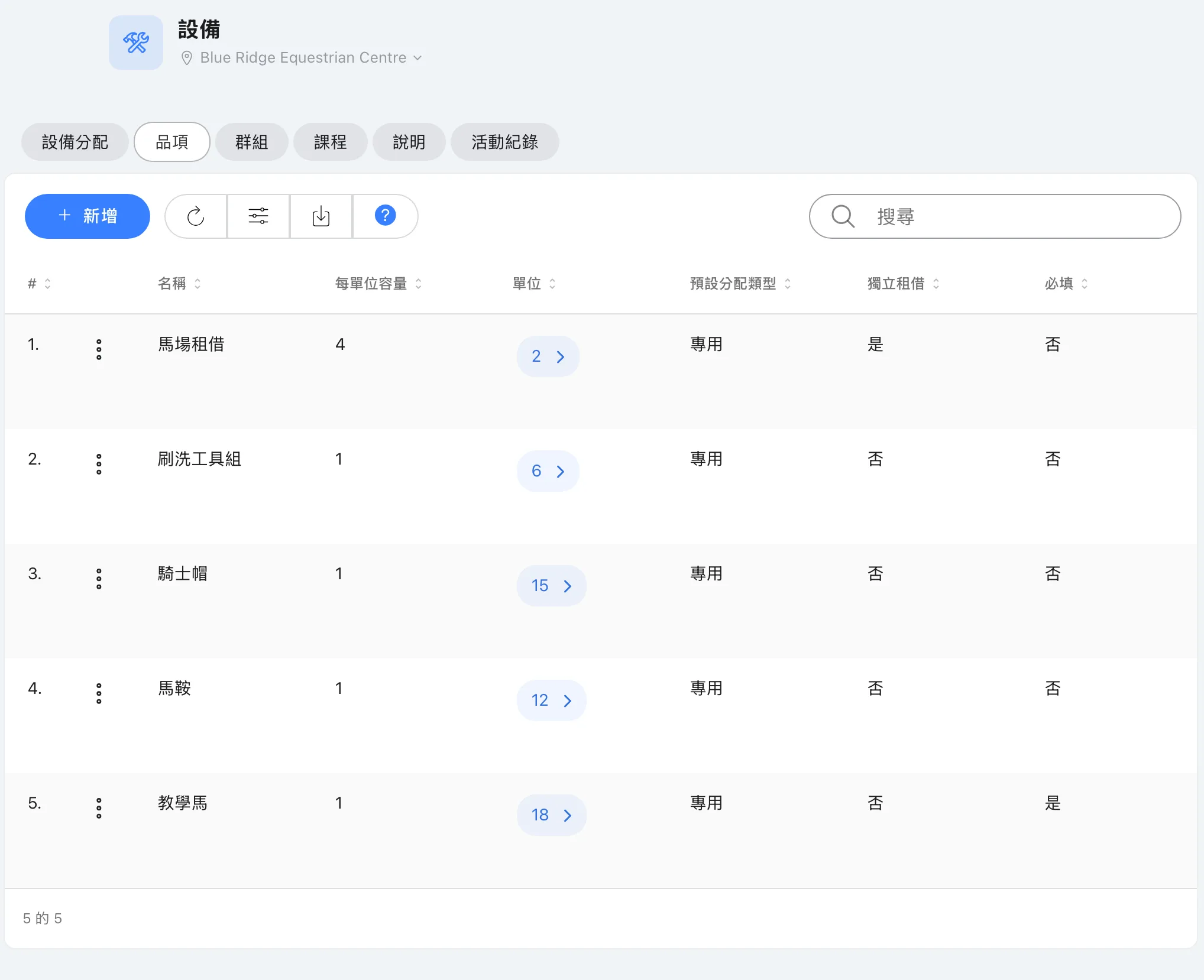Click the 新增 button
Screen dimensions: 1204x980
tap(88, 216)
